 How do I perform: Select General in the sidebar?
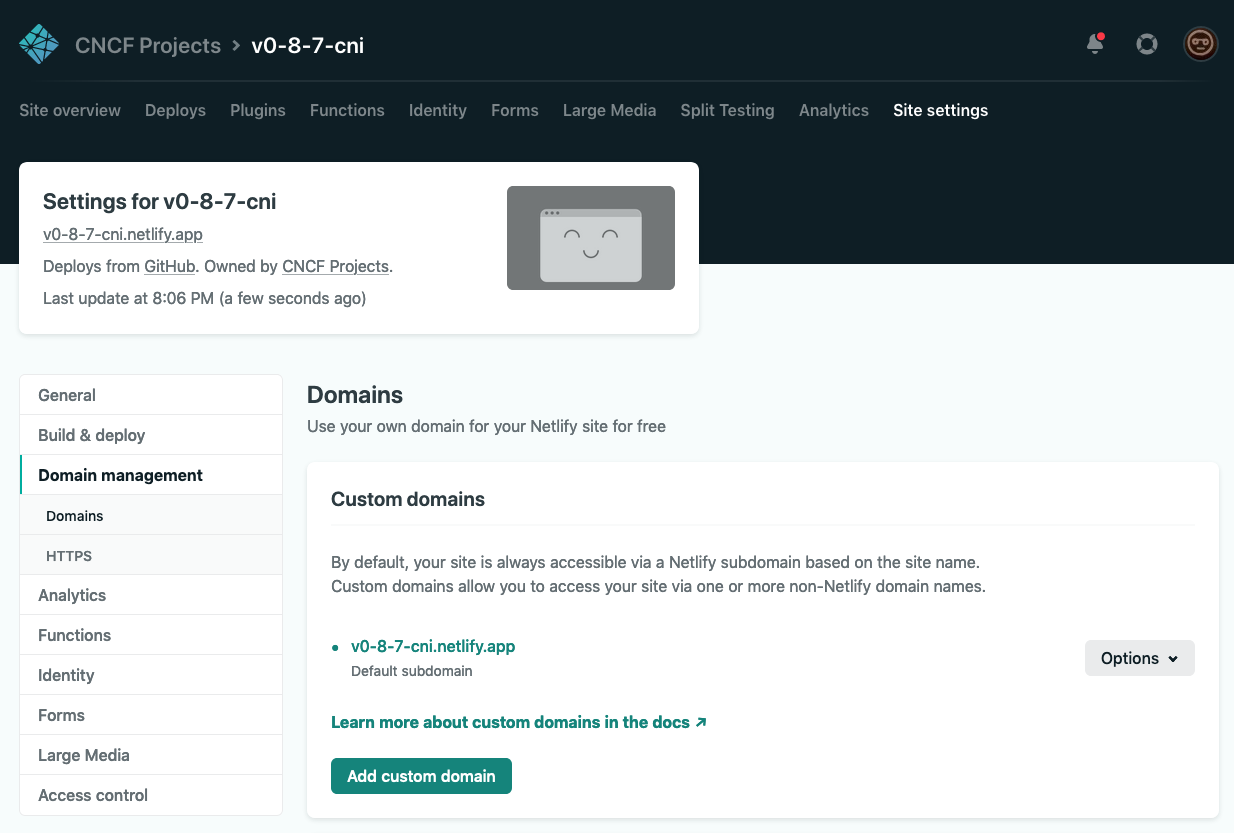pos(151,395)
